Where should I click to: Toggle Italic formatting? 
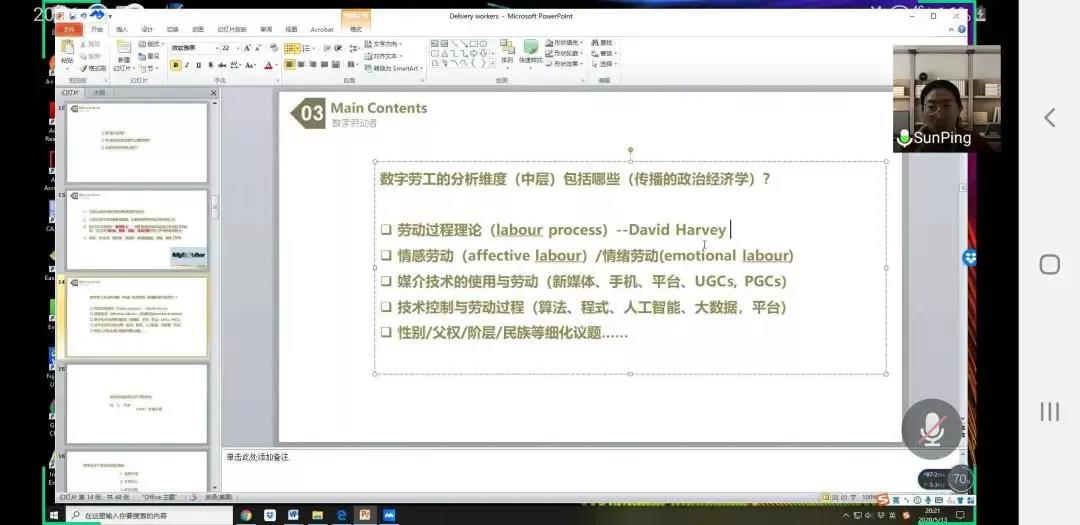click(x=187, y=65)
